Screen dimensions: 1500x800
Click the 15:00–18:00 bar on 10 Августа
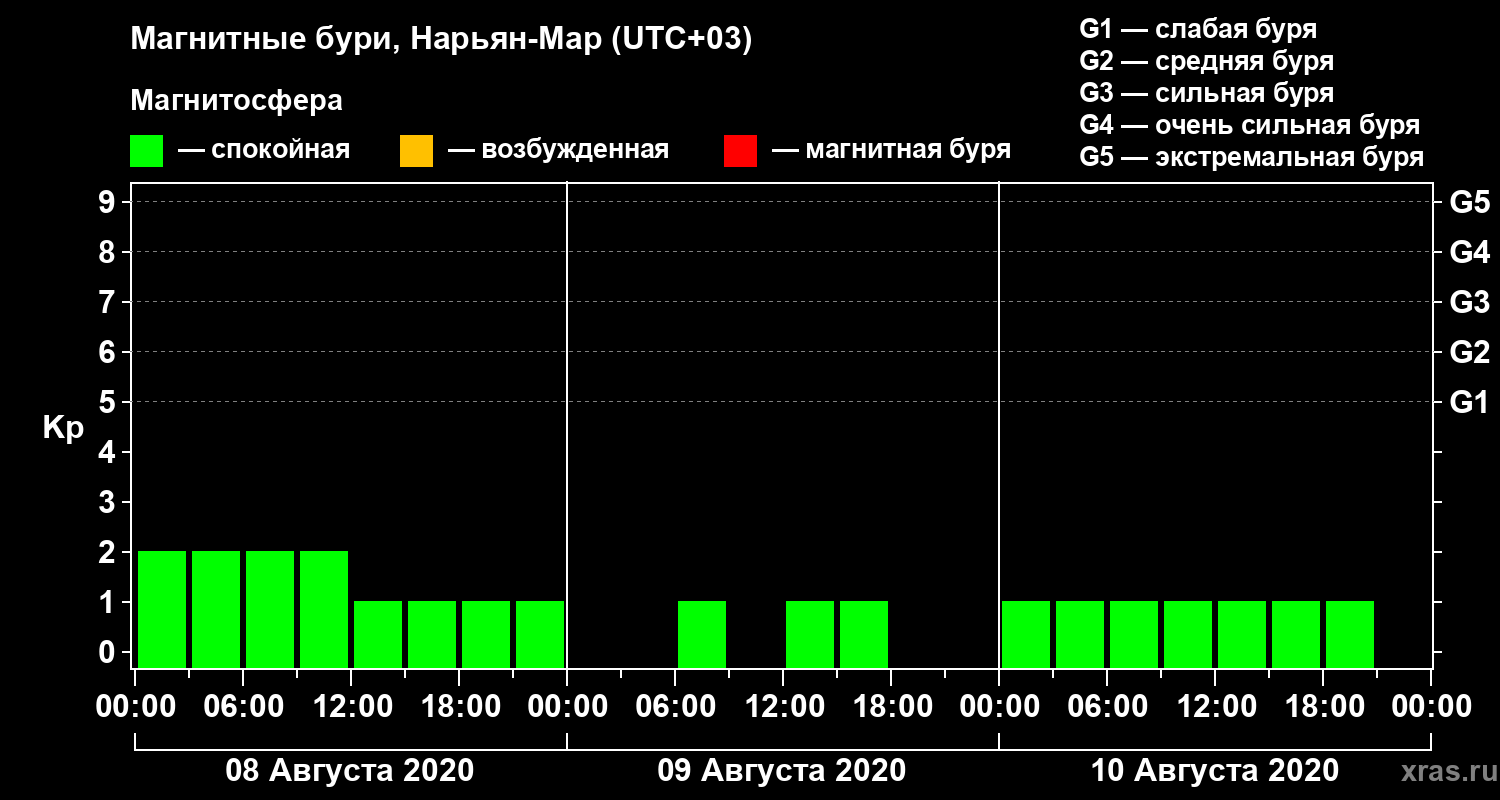pos(1296,634)
